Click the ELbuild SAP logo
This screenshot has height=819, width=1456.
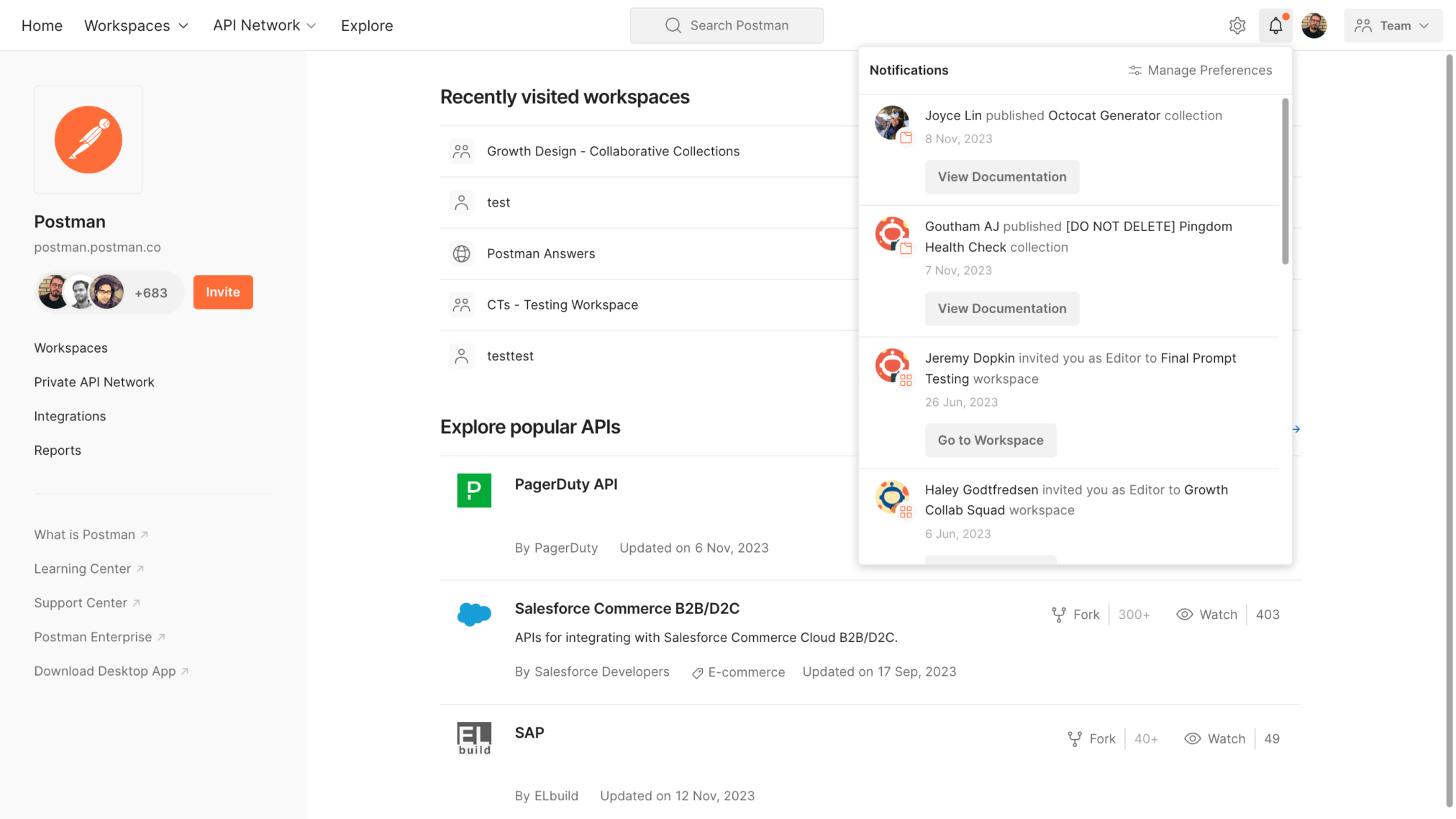pos(474,738)
